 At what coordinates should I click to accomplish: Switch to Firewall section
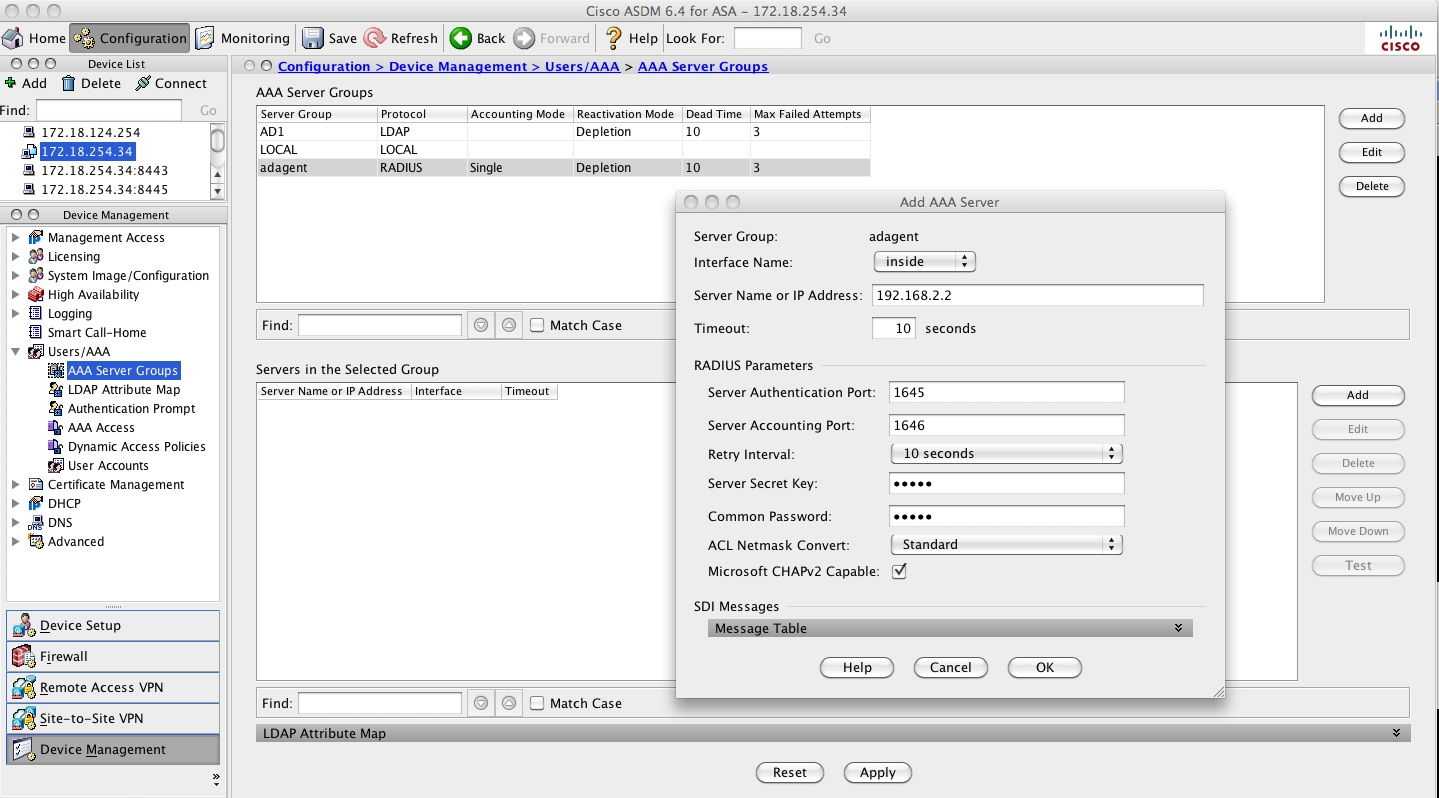113,656
